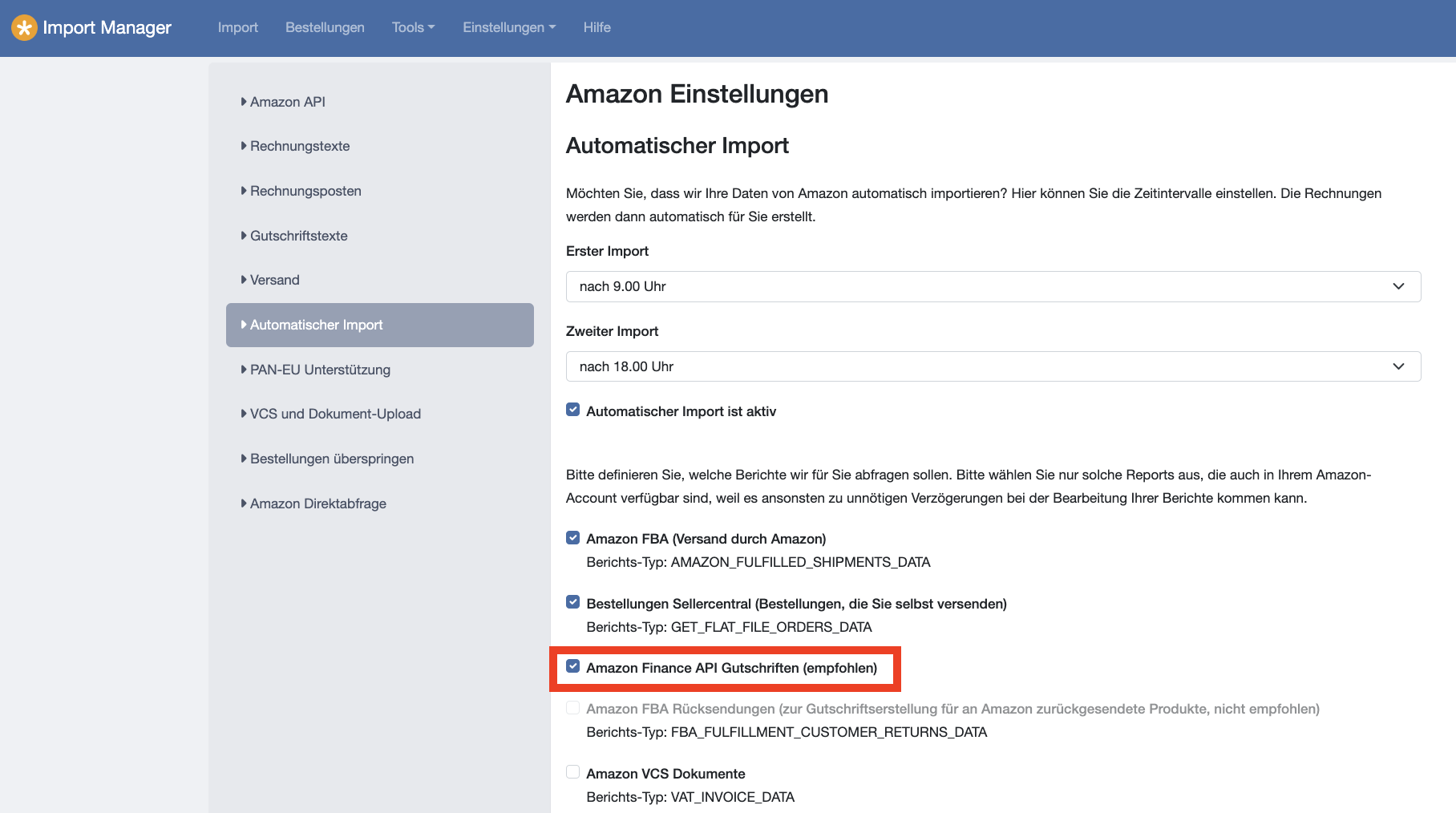This screenshot has height=813, width=1456.
Task: Expand the Einstellungen dropdown menu
Action: [x=509, y=27]
